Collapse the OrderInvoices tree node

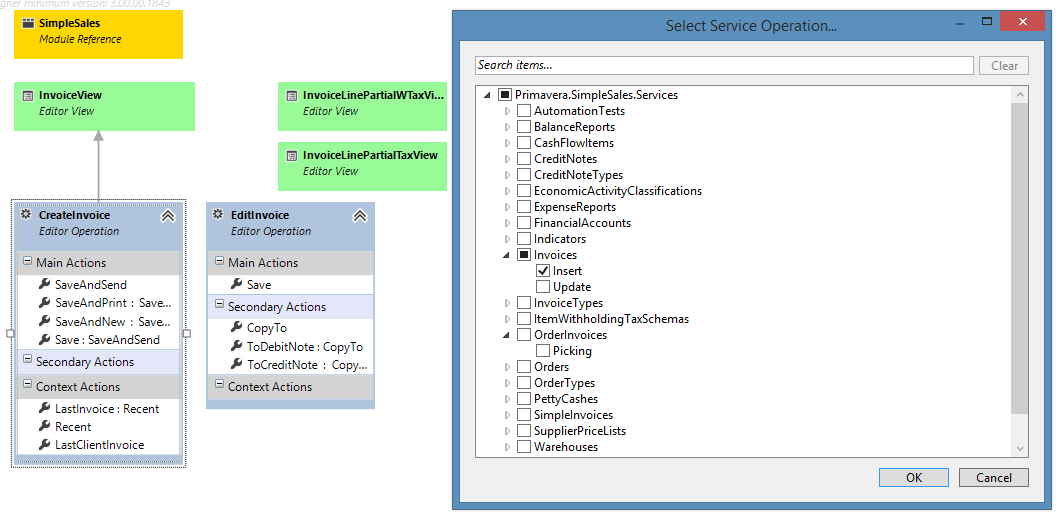point(507,335)
